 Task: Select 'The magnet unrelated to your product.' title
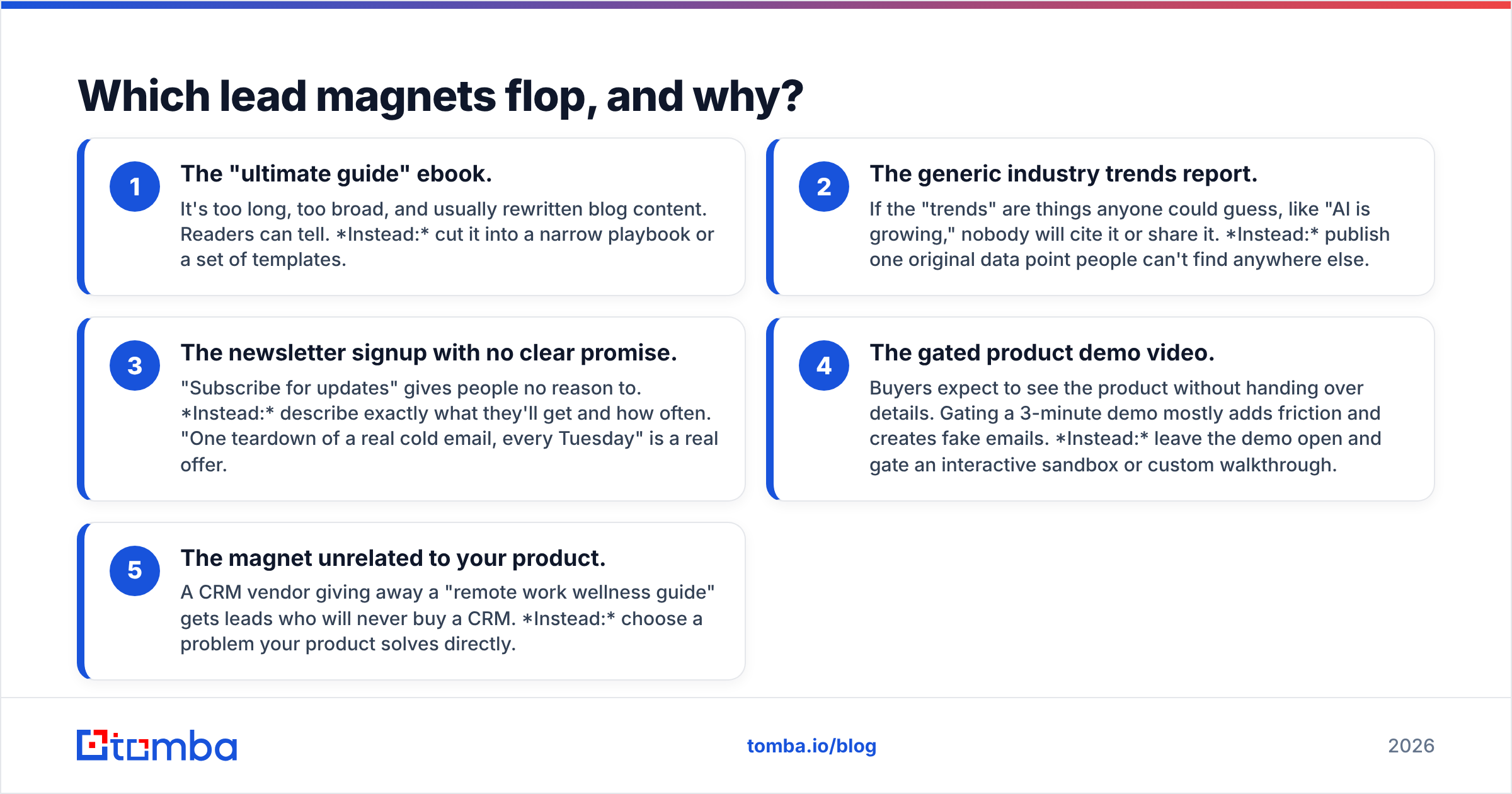point(393,558)
